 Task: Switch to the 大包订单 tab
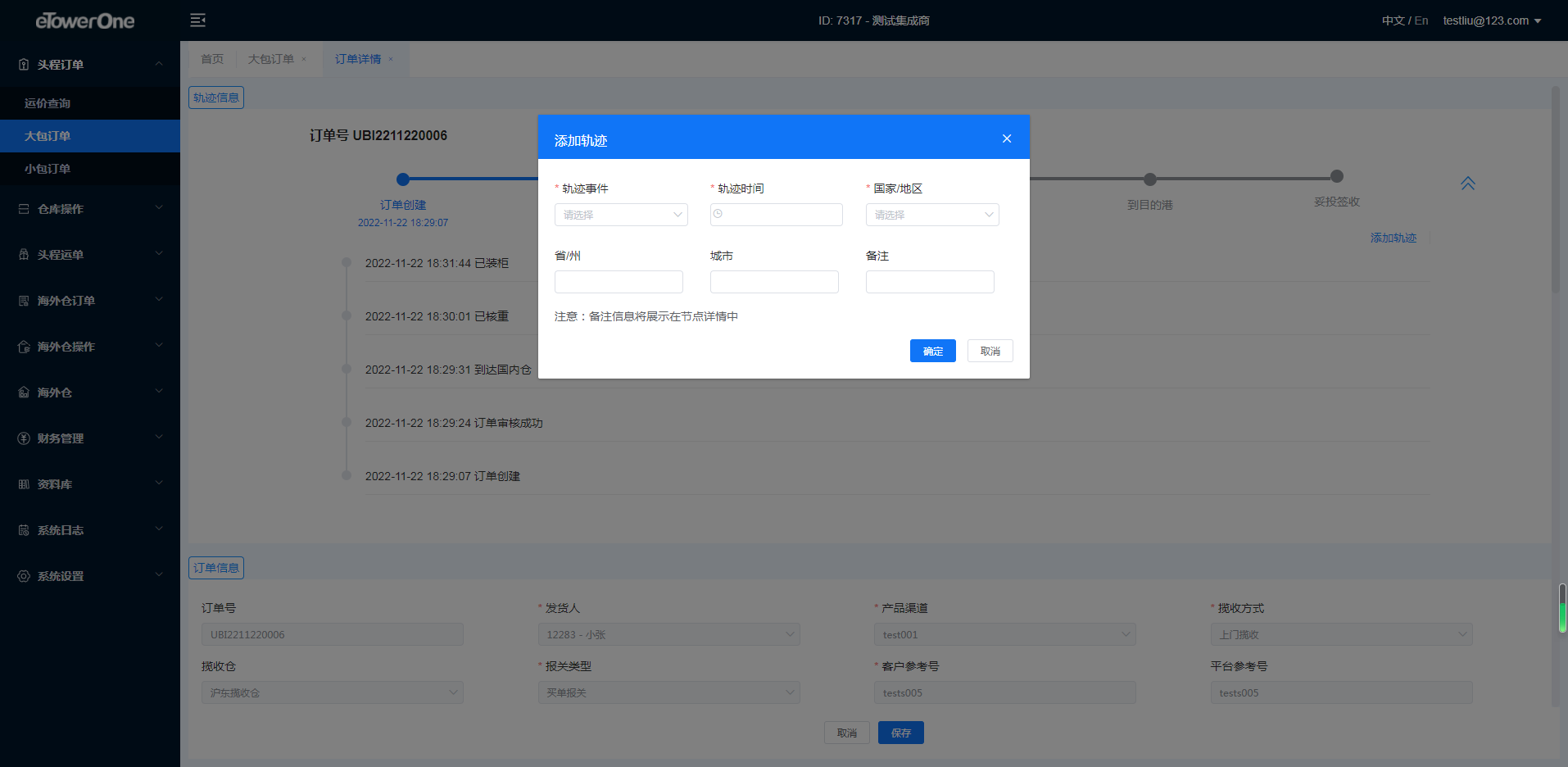[271, 59]
